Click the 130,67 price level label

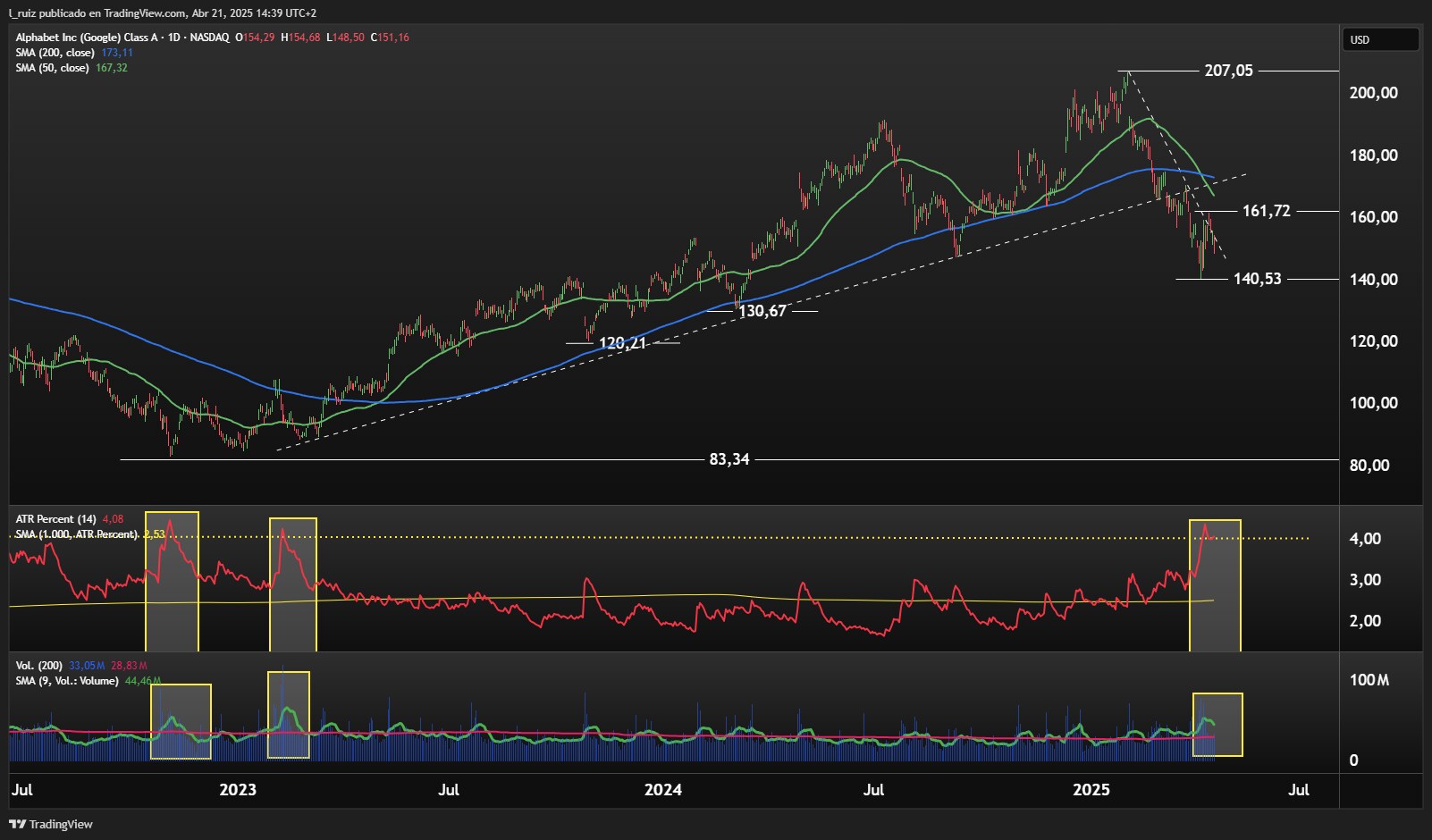(762, 311)
